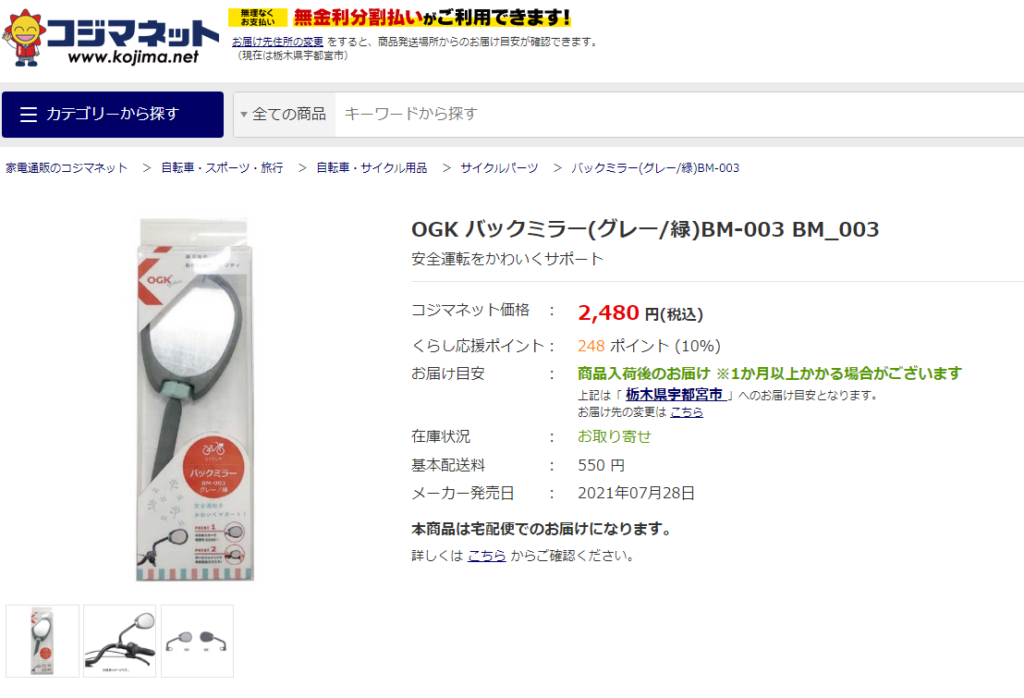1024x698 pixels.
Task: Select the two-mirror color variants thumbnail
Action: pyautogui.click(x=197, y=641)
